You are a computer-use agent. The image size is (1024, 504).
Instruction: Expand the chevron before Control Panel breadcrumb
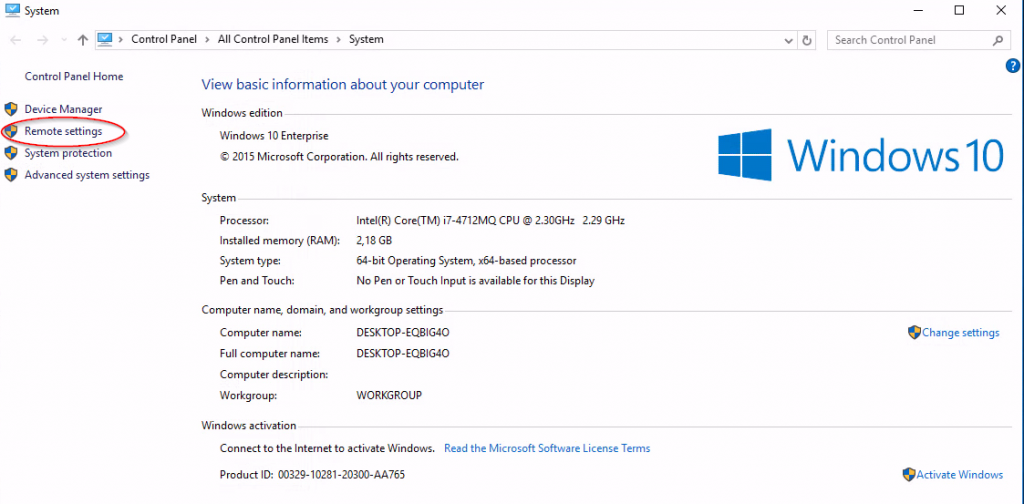121,39
